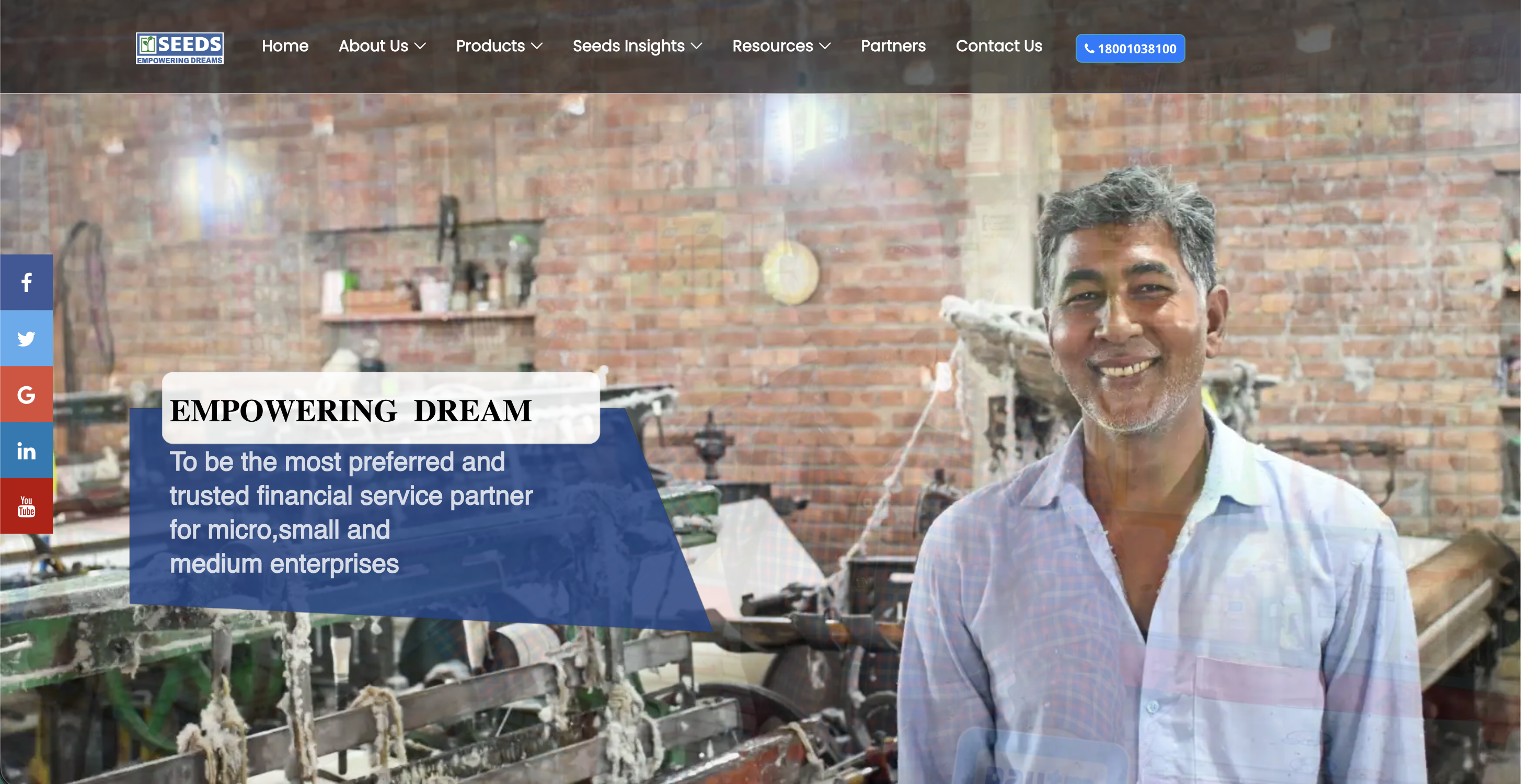Viewport: 1521px width, 784px height.
Task: Click the SEEDS Empowering Dreams logo
Action: 179,48
